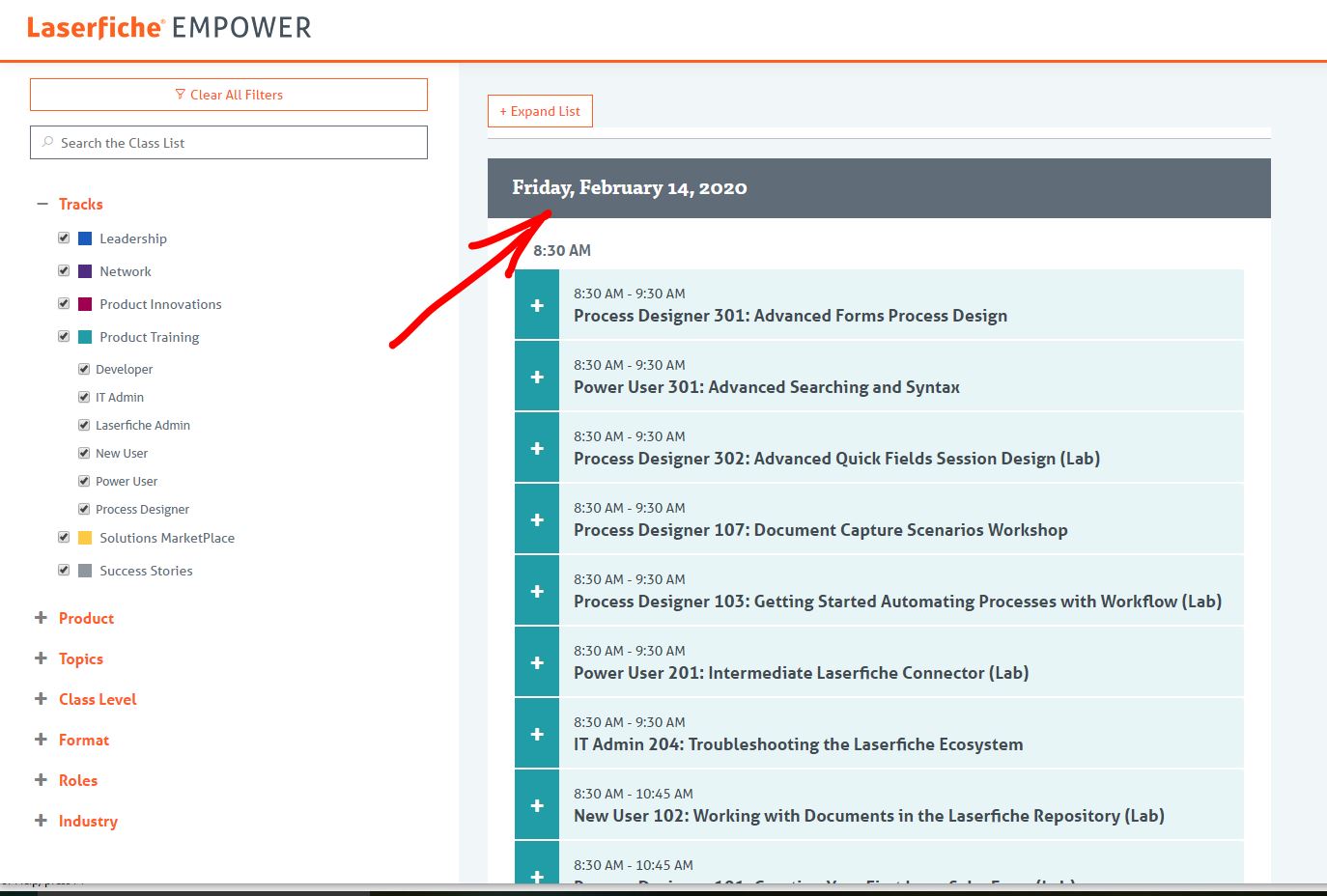
Task: Open Power User 201 Intermediate Laserfiche Connector
Action: 801,673
